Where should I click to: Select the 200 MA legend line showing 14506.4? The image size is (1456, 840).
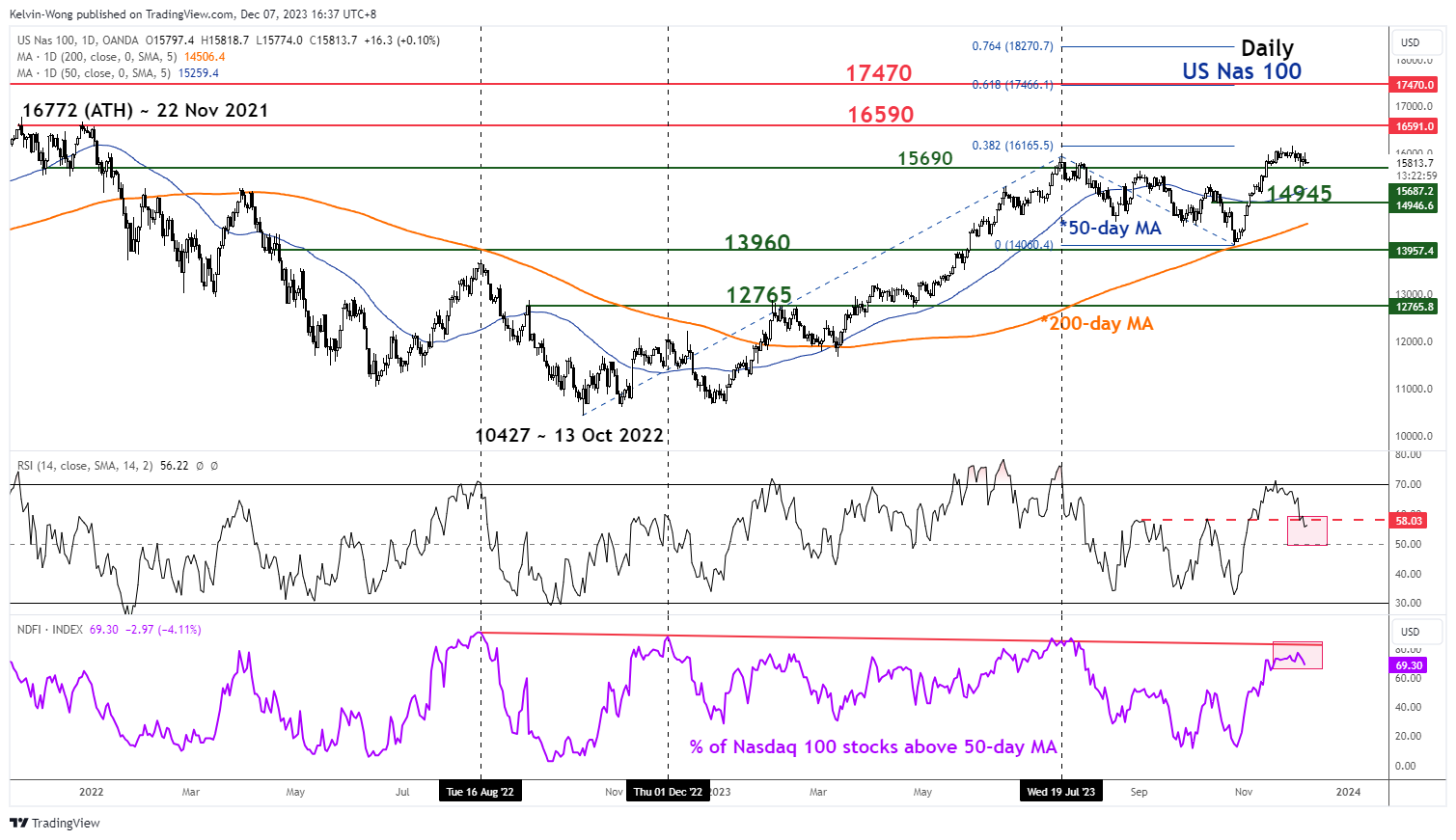(121, 57)
